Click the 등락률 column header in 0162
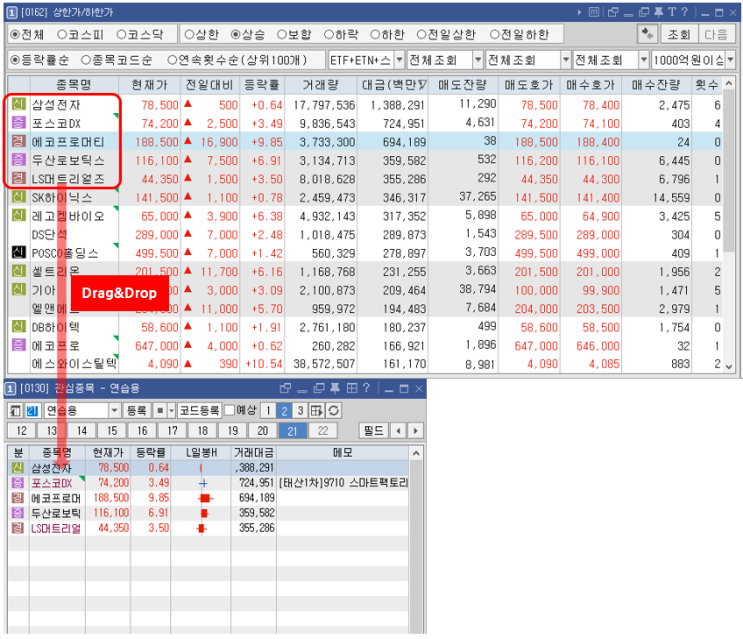743x639 pixels. [x=262, y=85]
